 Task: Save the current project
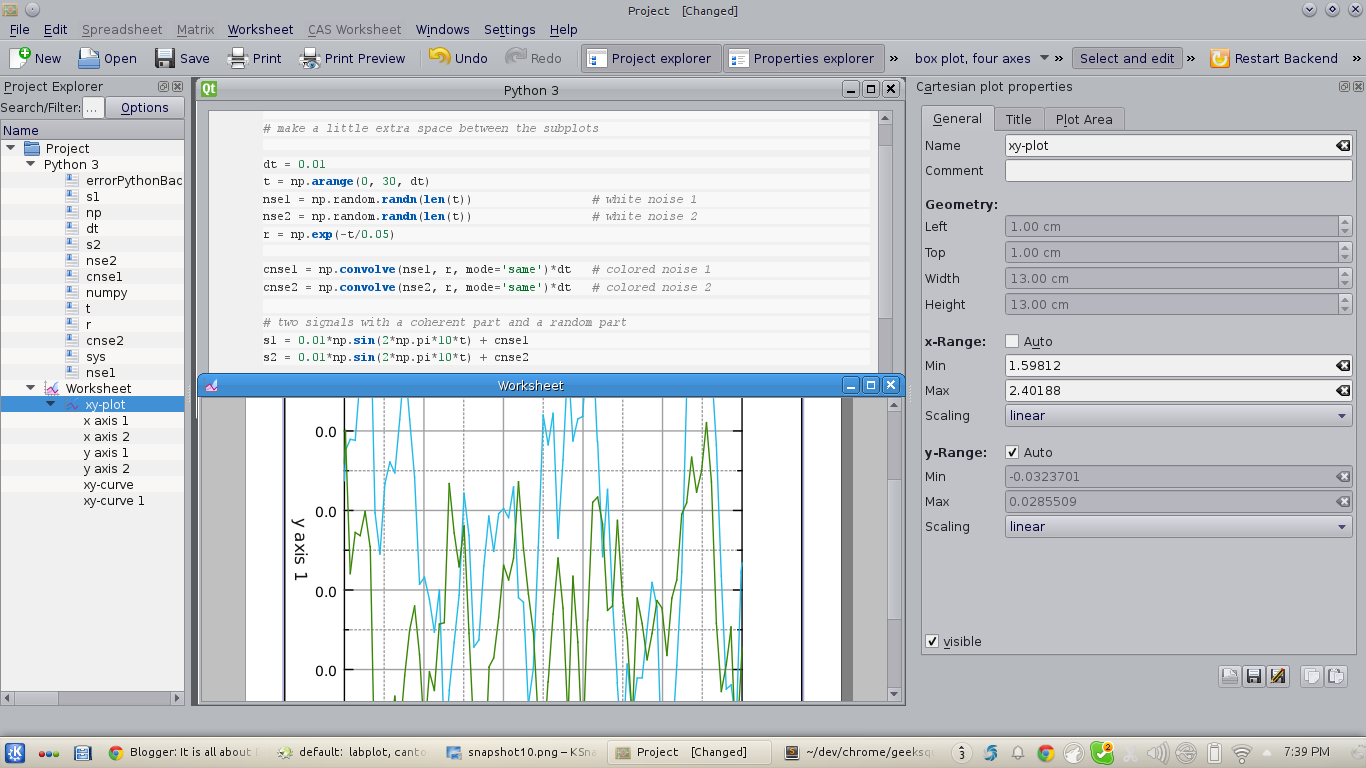pyautogui.click(x=182, y=58)
